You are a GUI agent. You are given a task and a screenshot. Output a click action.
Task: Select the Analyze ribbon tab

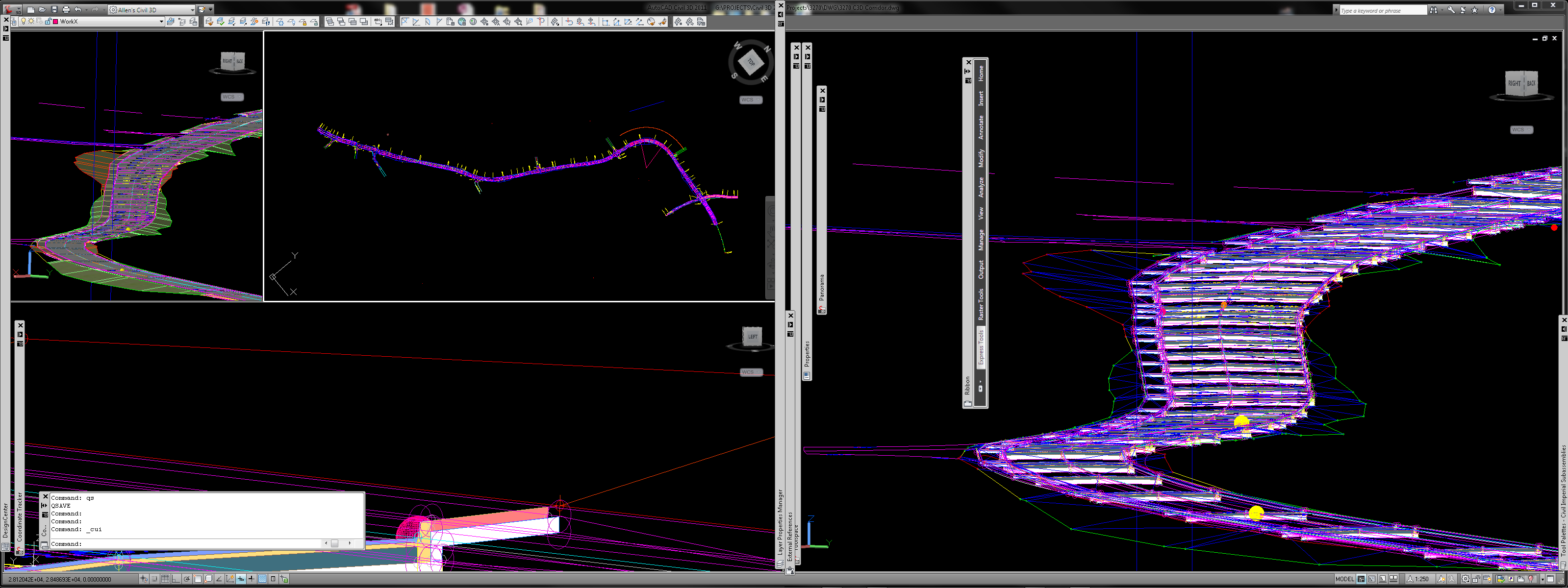click(981, 188)
